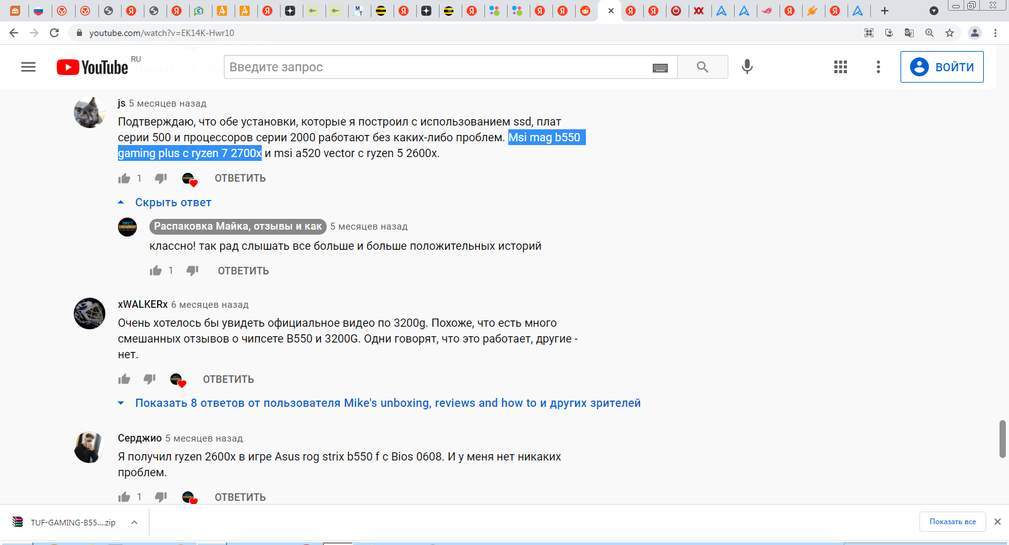
Task: Open xWALKERx's profile name
Action: 142,304
